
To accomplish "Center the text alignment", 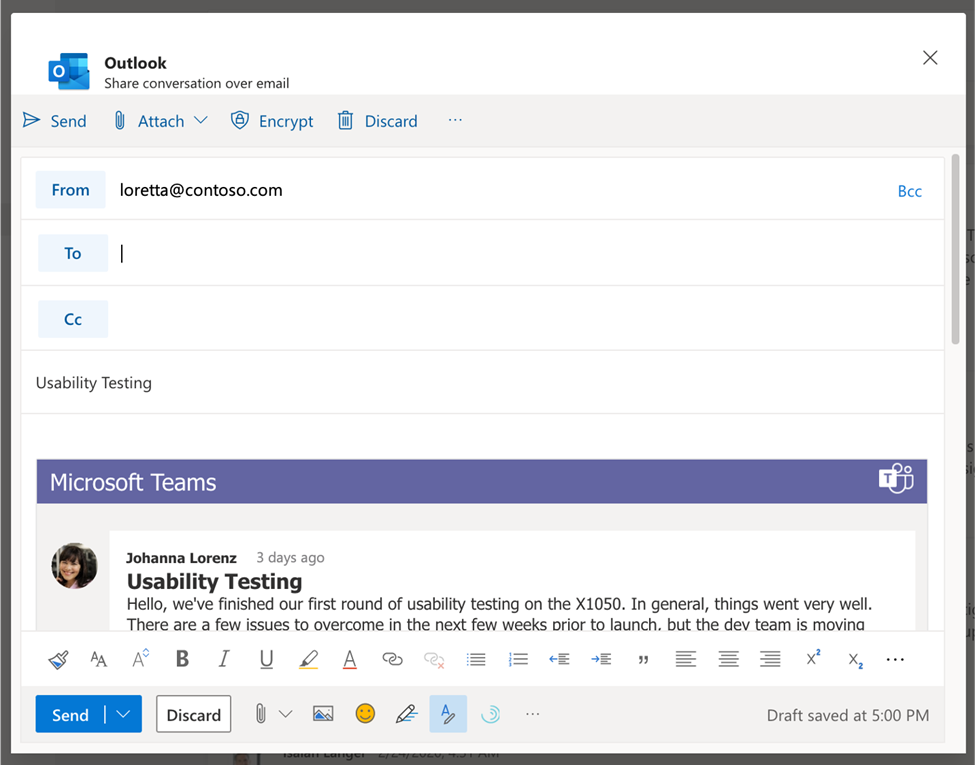I will point(728,659).
